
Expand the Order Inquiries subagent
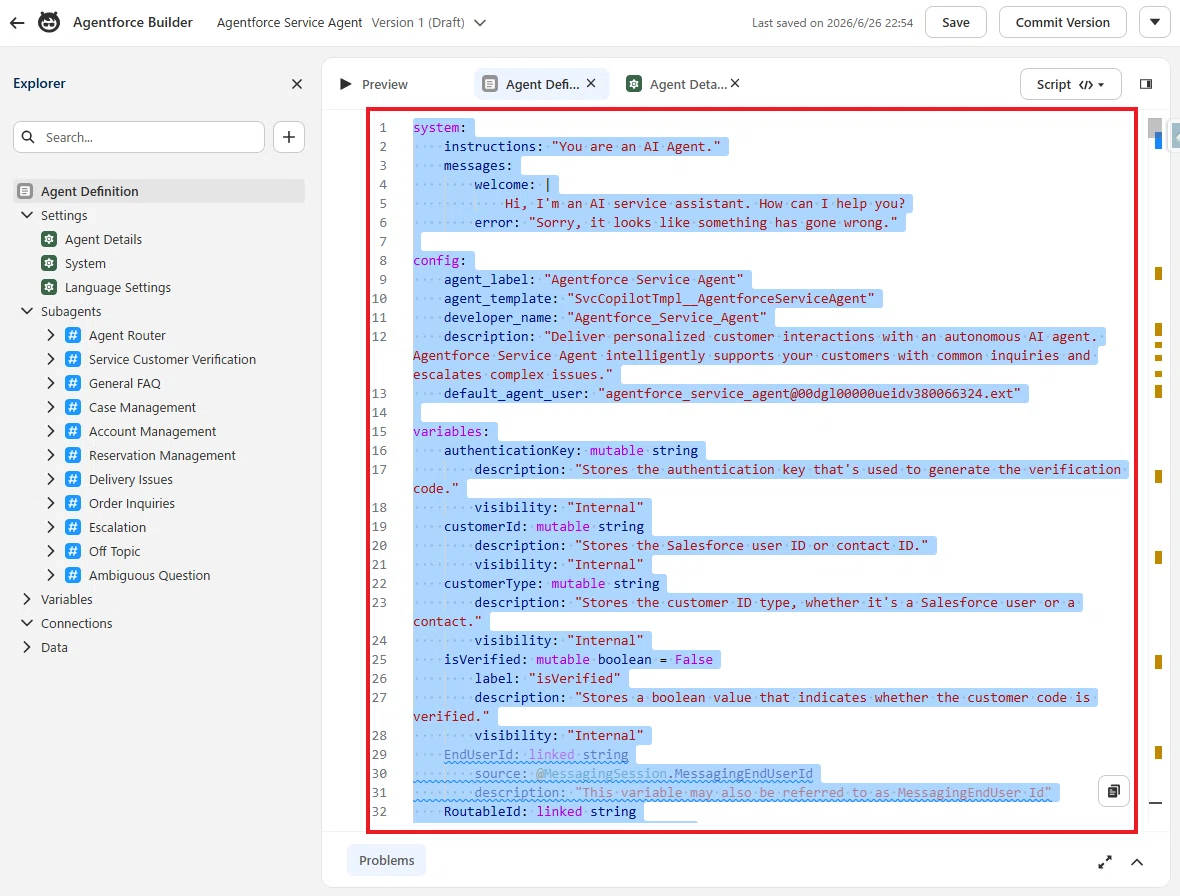pos(51,503)
